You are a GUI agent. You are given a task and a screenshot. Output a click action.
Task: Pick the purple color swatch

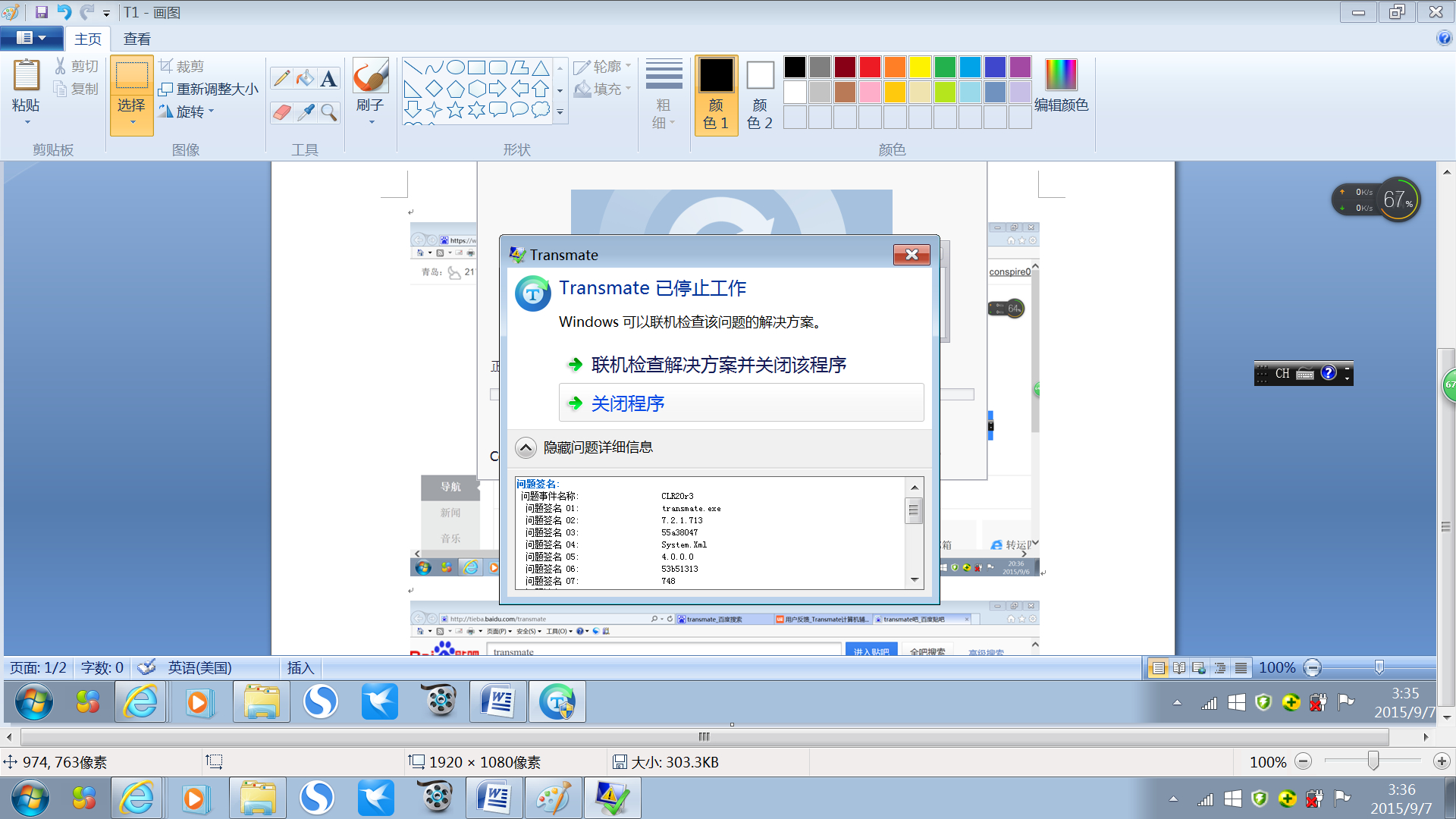coord(1020,67)
